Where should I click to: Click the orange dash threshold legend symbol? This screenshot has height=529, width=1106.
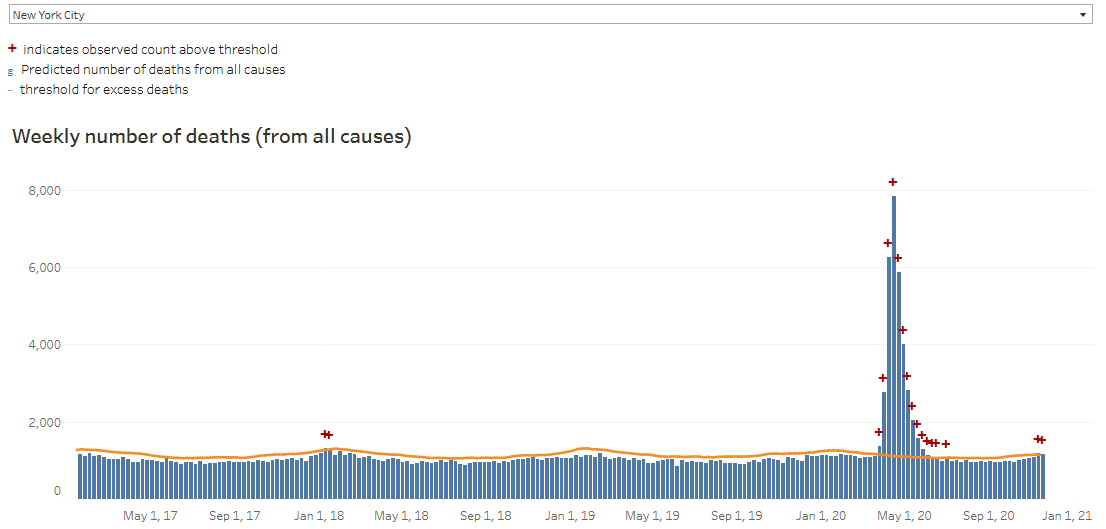click(x=10, y=90)
